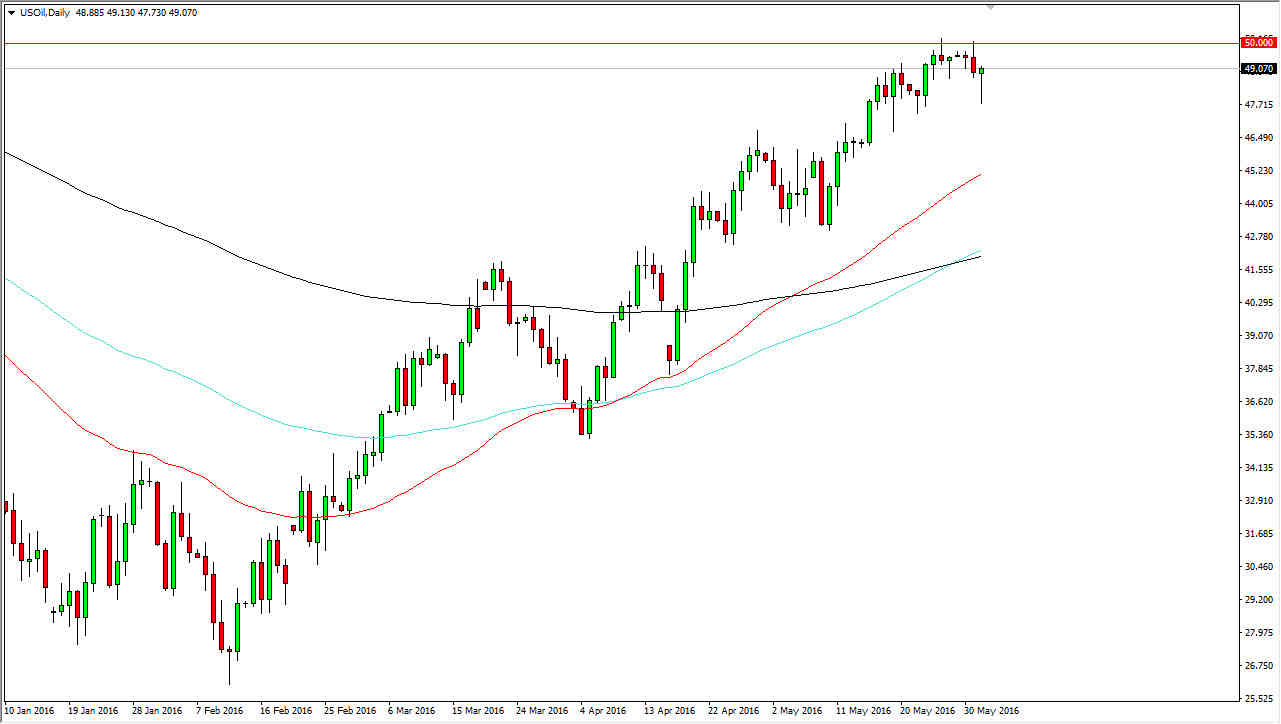Click the 35.360 price axis label
This screenshot has width=1281, height=724.
1257,434
